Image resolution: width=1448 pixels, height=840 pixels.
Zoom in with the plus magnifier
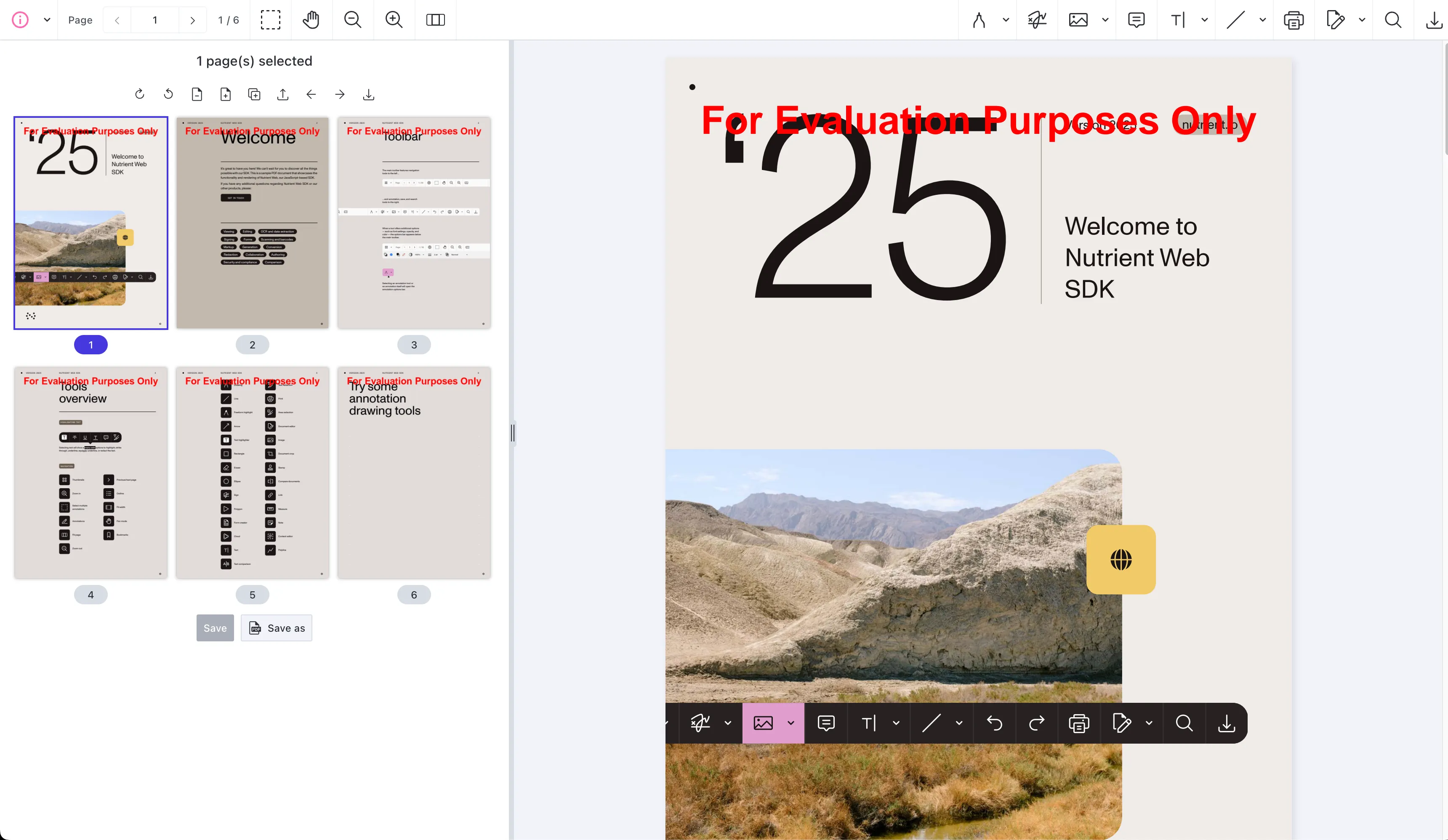[x=394, y=20]
